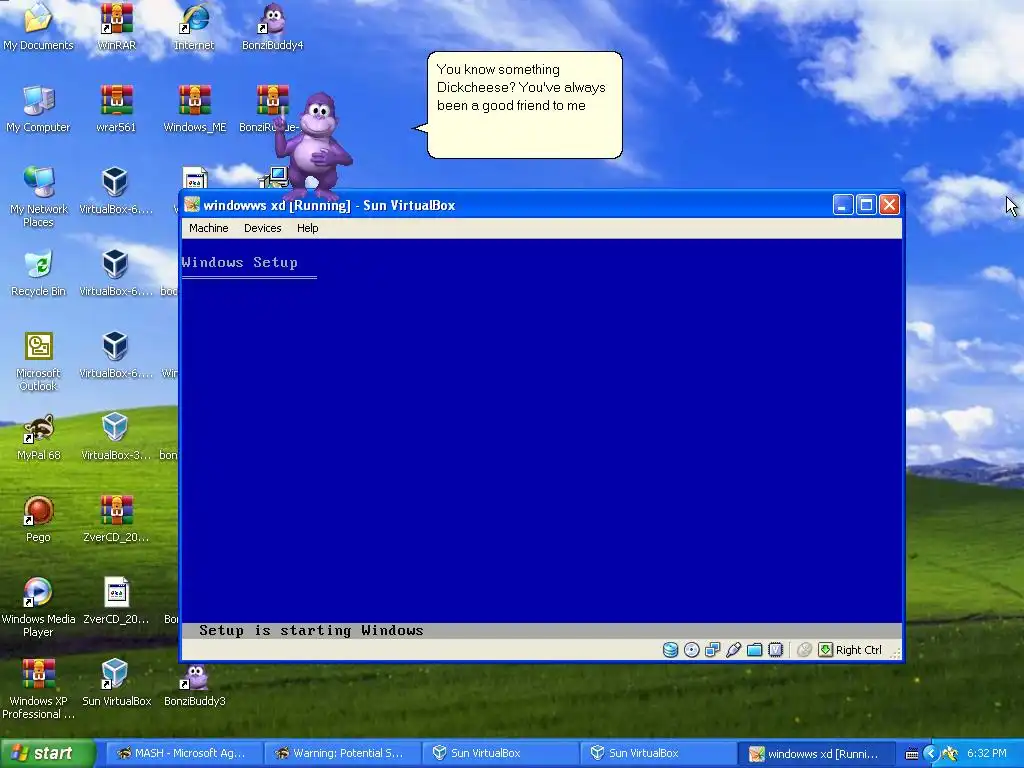Click the Setup is starting Windows status

click(x=312, y=631)
